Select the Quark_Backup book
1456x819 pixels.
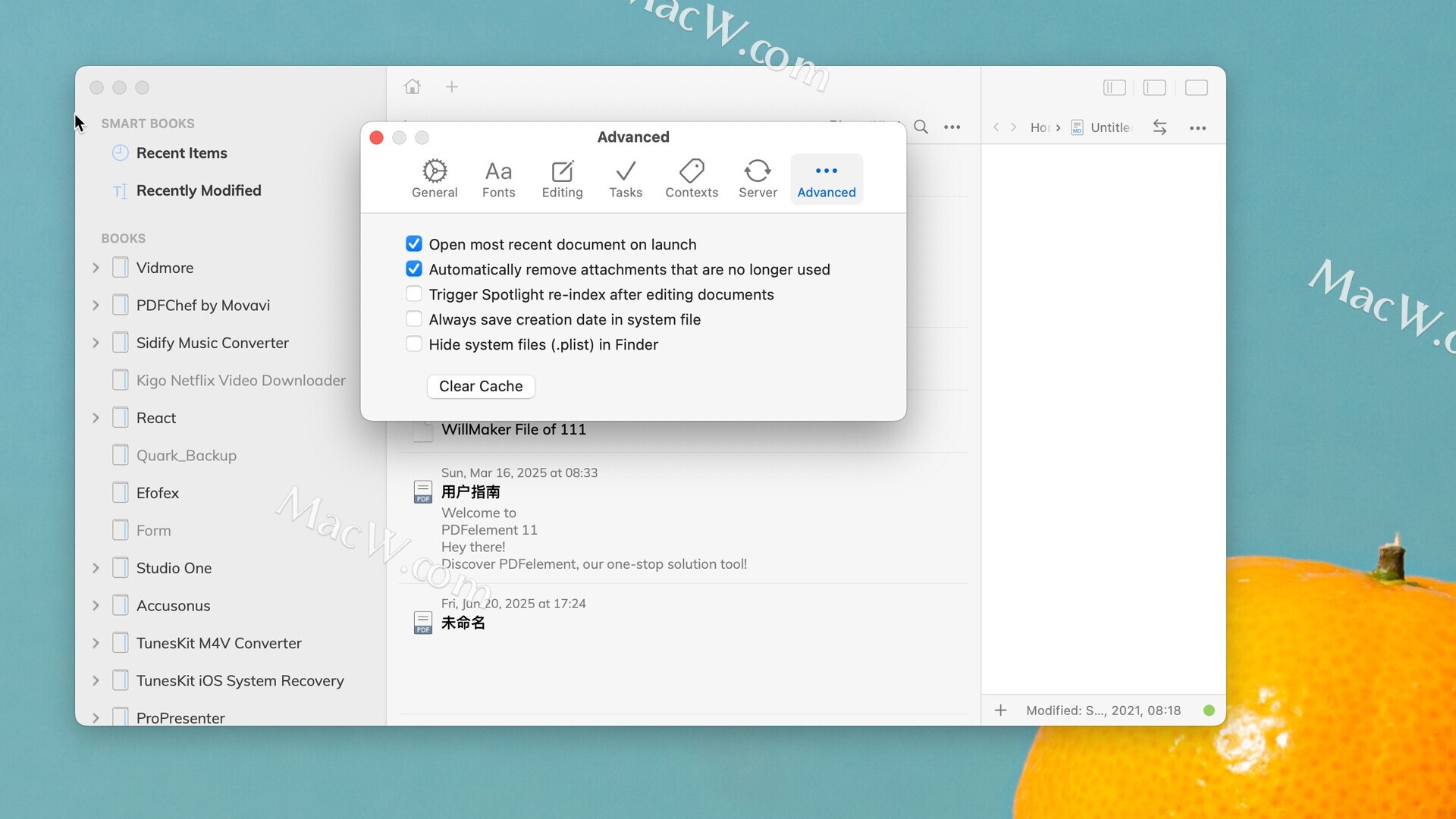pos(187,455)
